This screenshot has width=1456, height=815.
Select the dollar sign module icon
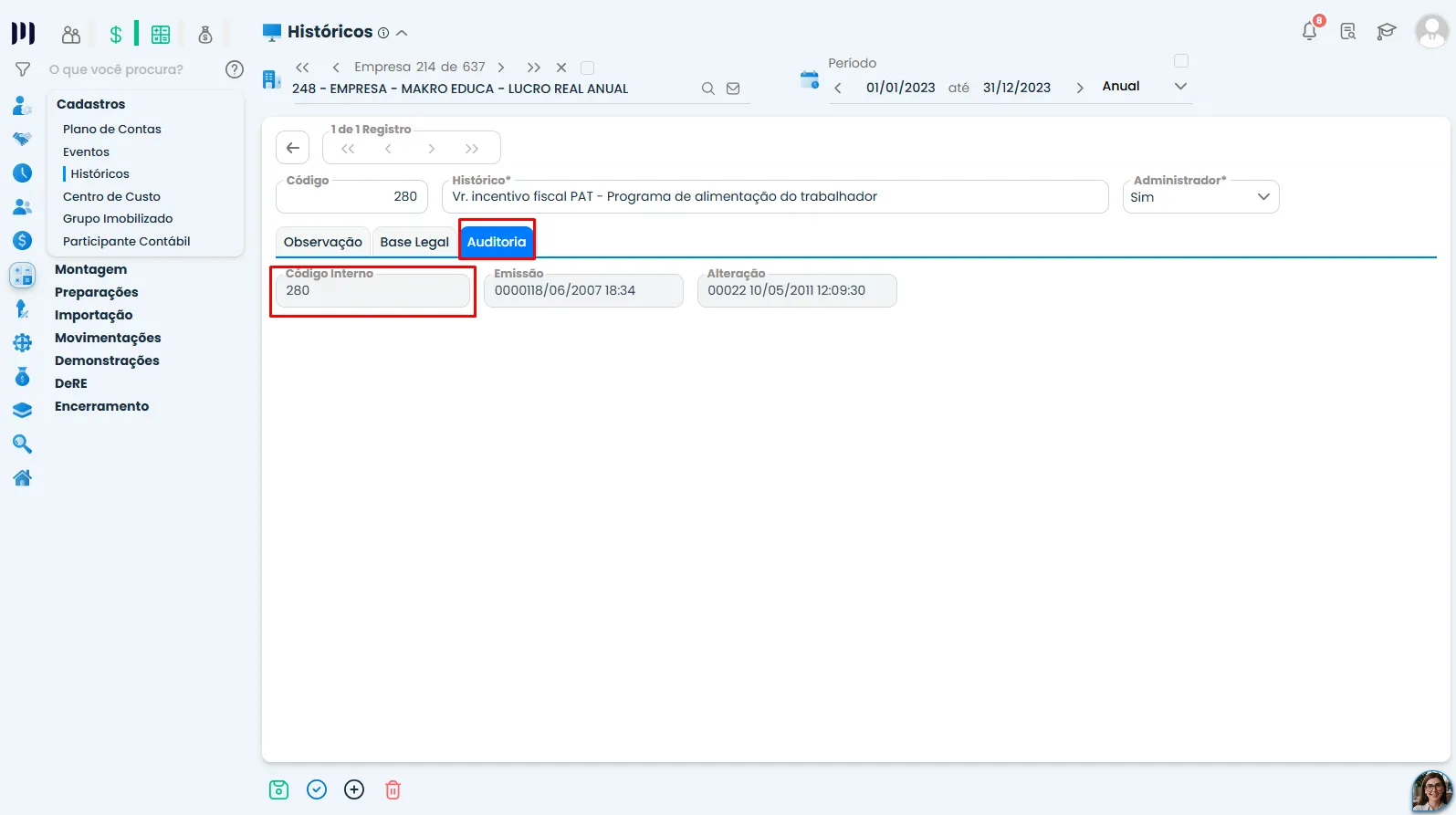click(x=115, y=35)
